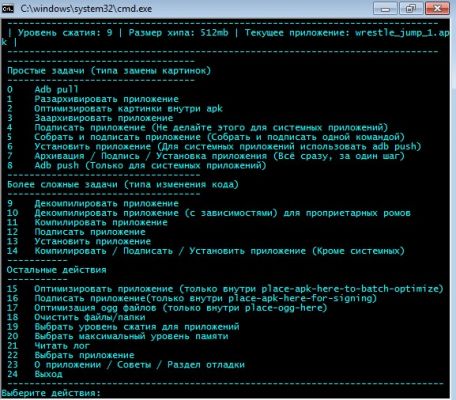Close the cmd.exe window
This screenshot has width=456, height=400.
(437, 9)
